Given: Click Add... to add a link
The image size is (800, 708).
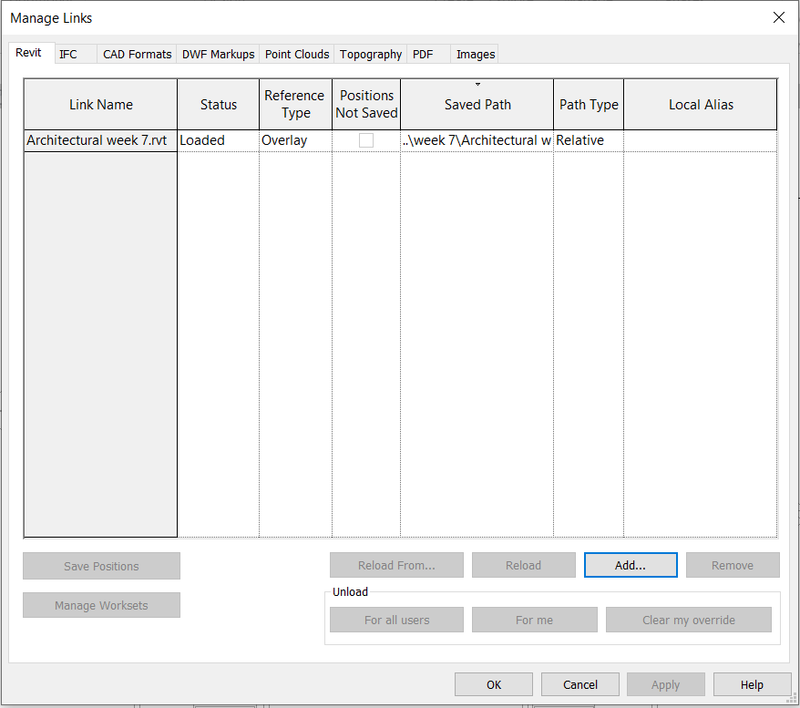Looking at the screenshot, I should [631, 565].
